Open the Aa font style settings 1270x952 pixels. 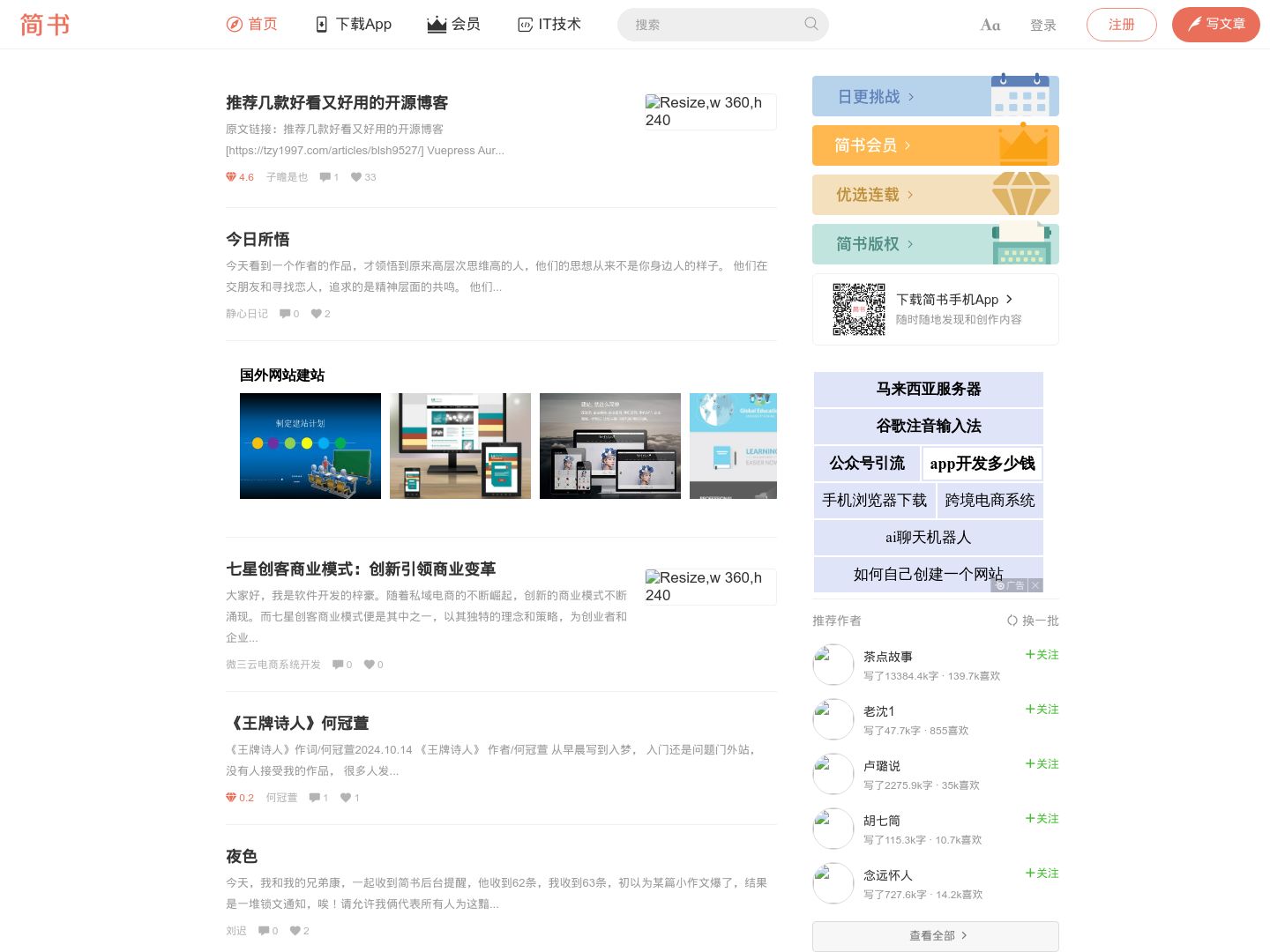pyautogui.click(x=990, y=25)
